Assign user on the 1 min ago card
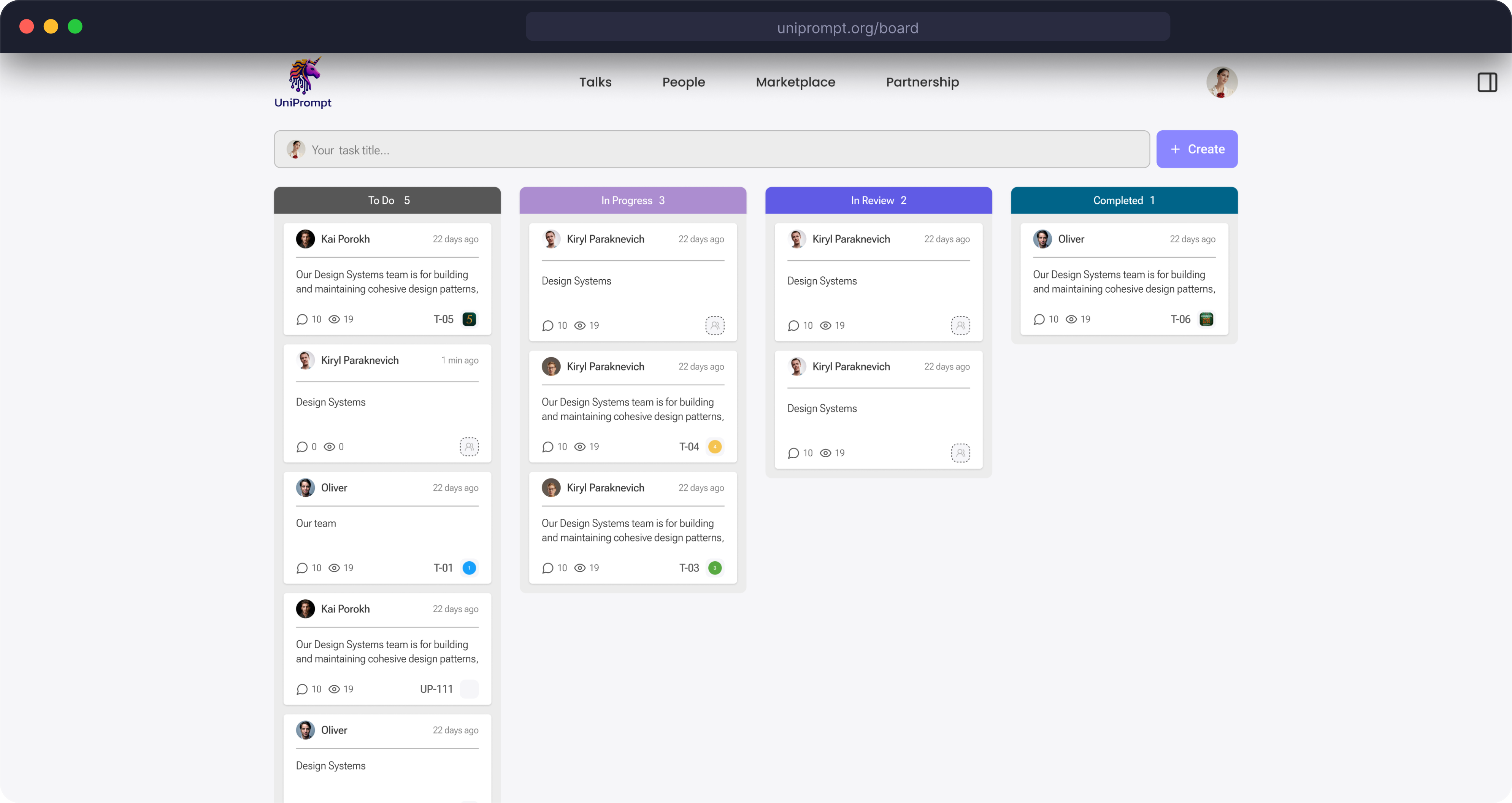The image size is (1512, 803). pos(469,447)
